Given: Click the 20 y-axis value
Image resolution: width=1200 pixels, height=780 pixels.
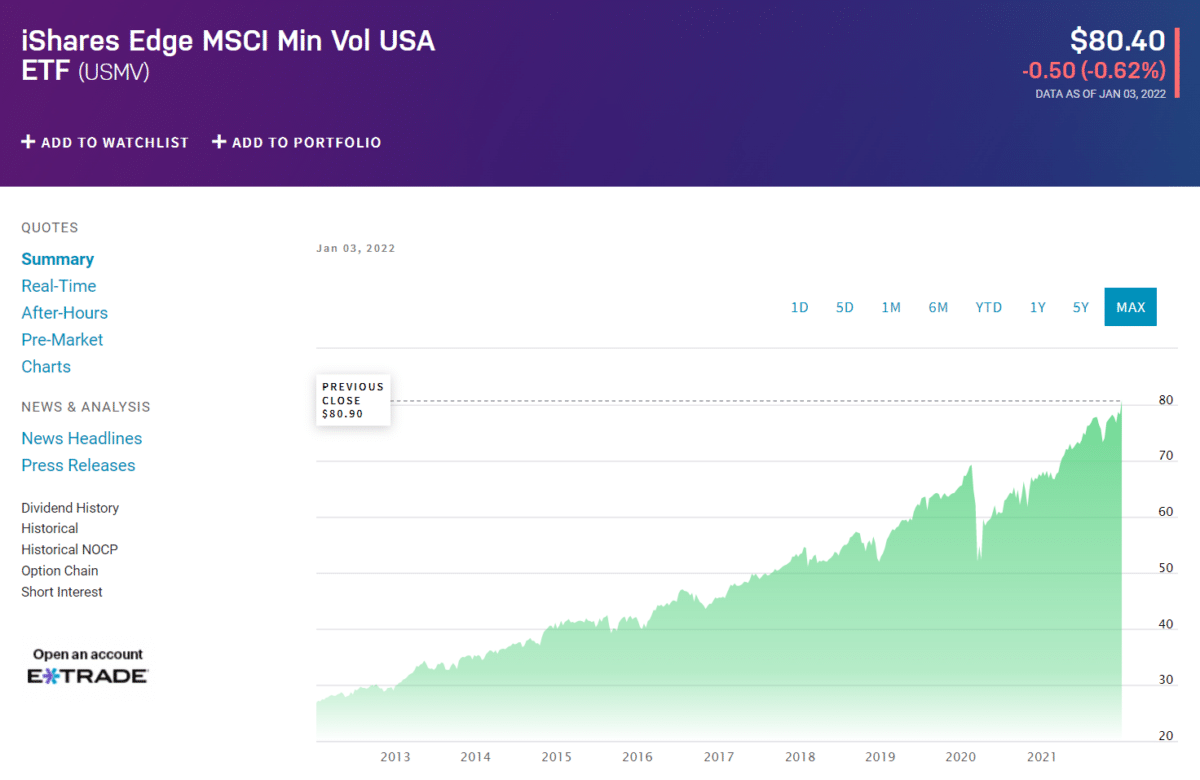Looking at the screenshot, I should click(x=1166, y=736).
